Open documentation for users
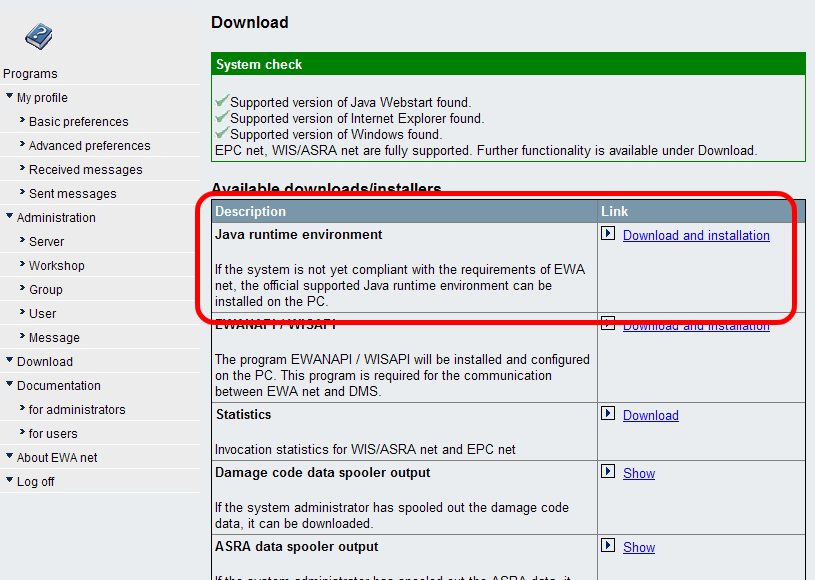Image resolution: width=815 pixels, height=580 pixels. [x=53, y=433]
